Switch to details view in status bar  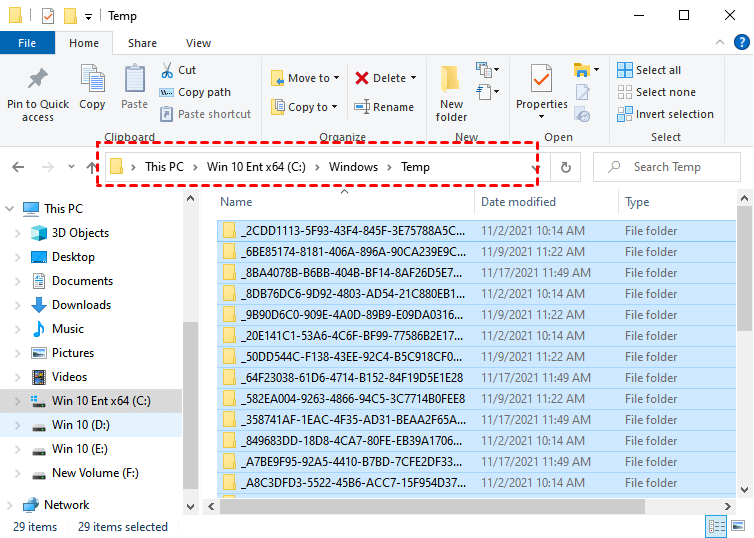tap(718, 526)
